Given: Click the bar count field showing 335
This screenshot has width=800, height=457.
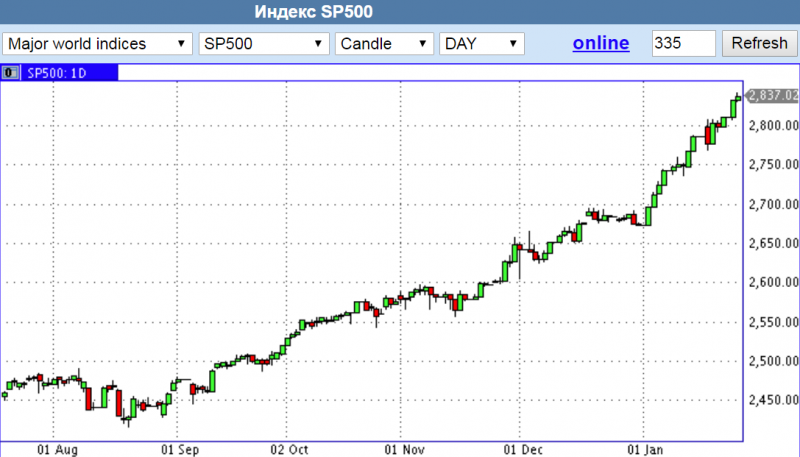Looking at the screenshot, I should (683, 44).
